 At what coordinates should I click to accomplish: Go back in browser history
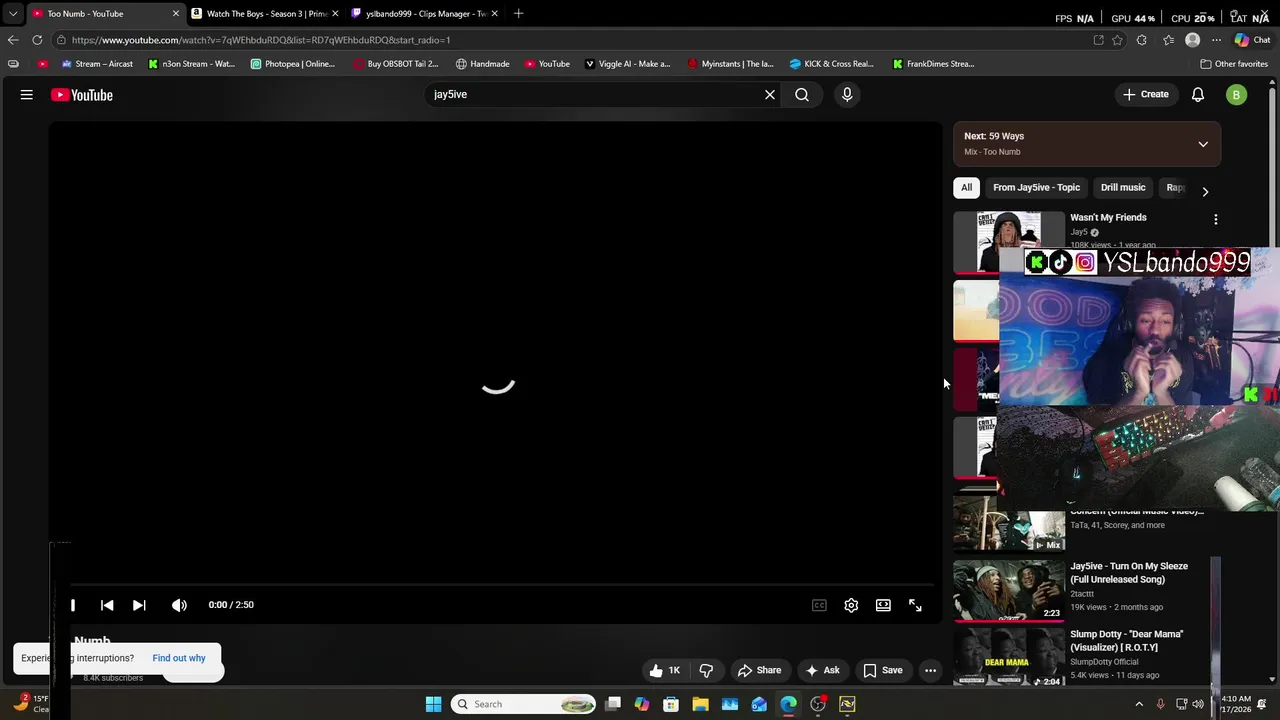click(13, 40)
